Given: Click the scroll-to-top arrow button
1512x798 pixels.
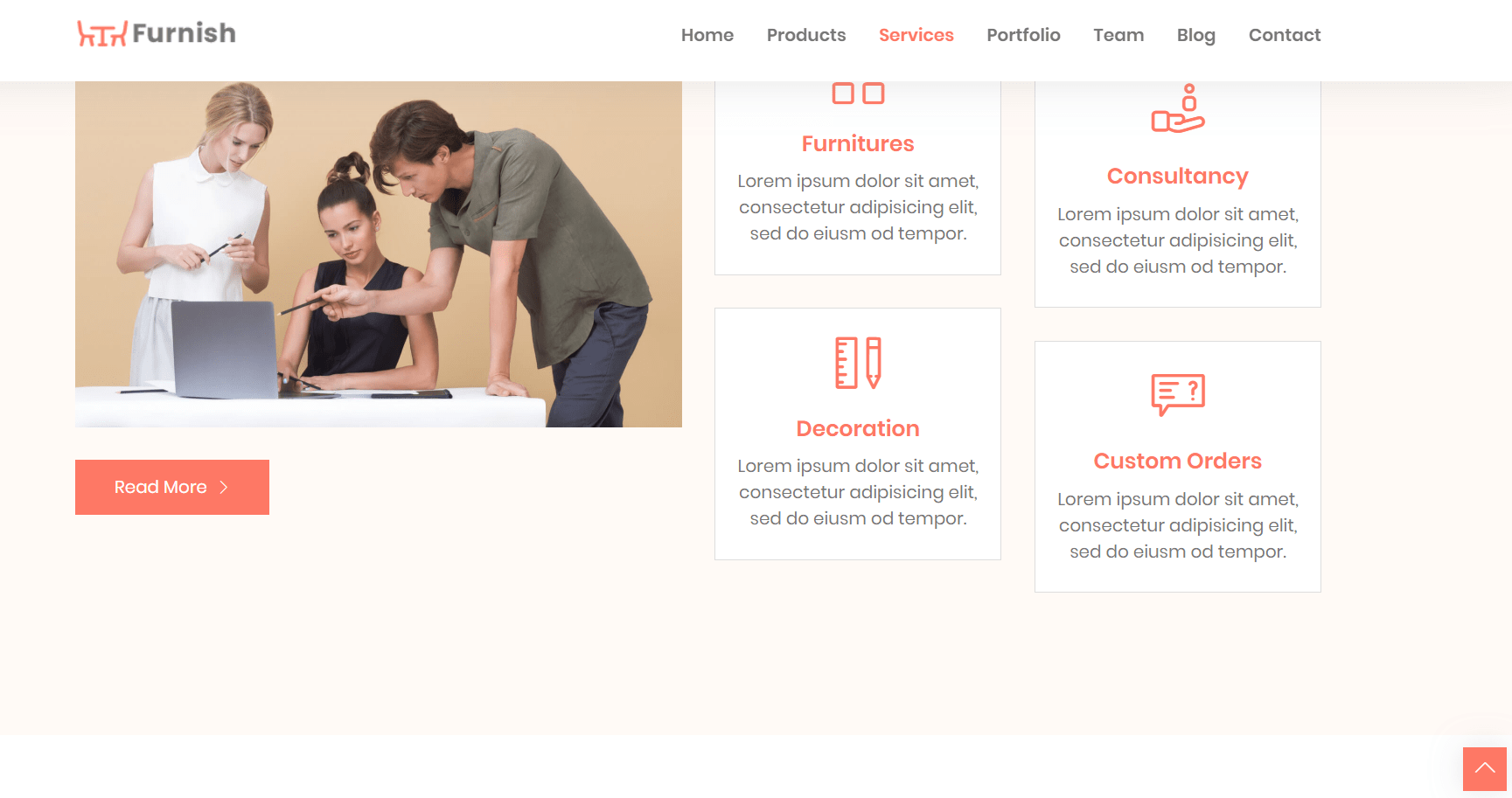Looking at the screenshot, I should [x=1485, y=769].
